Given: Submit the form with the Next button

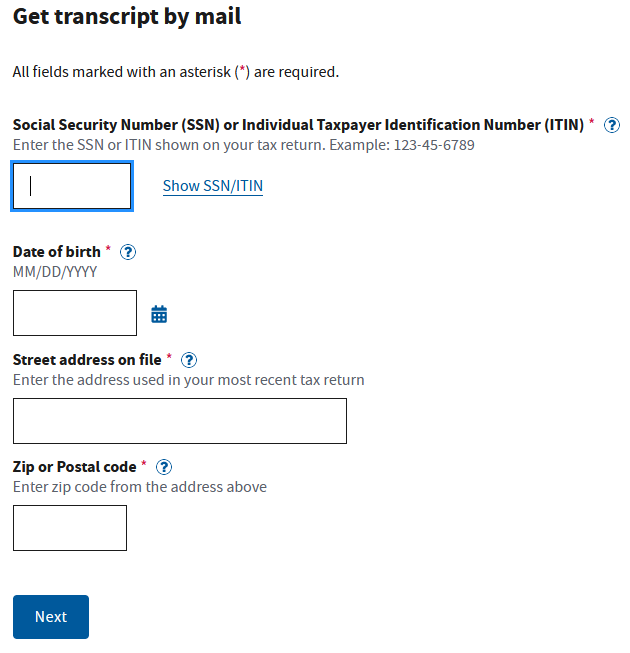Looking at the screenshot, I should (51, 617).
